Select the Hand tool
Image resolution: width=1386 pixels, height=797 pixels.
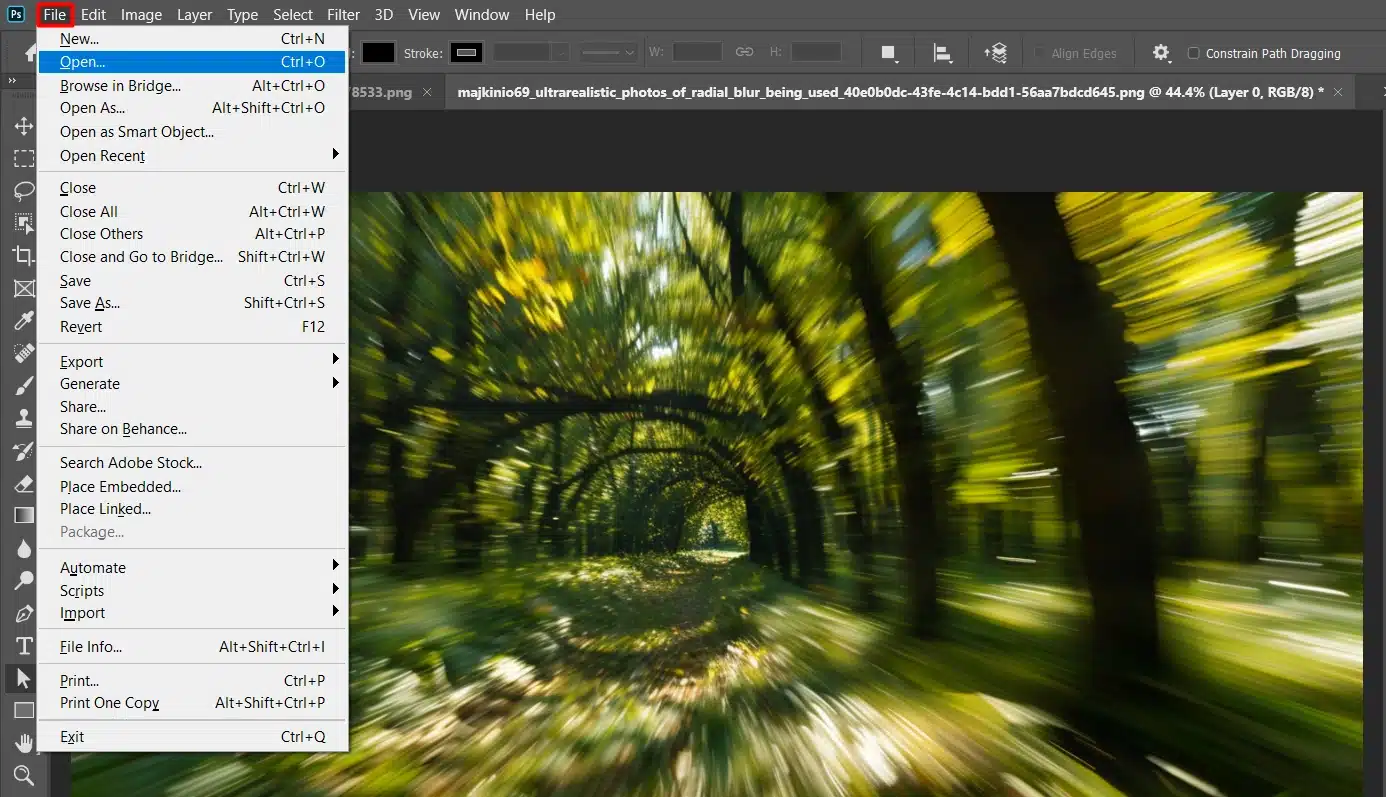point(23,743)
